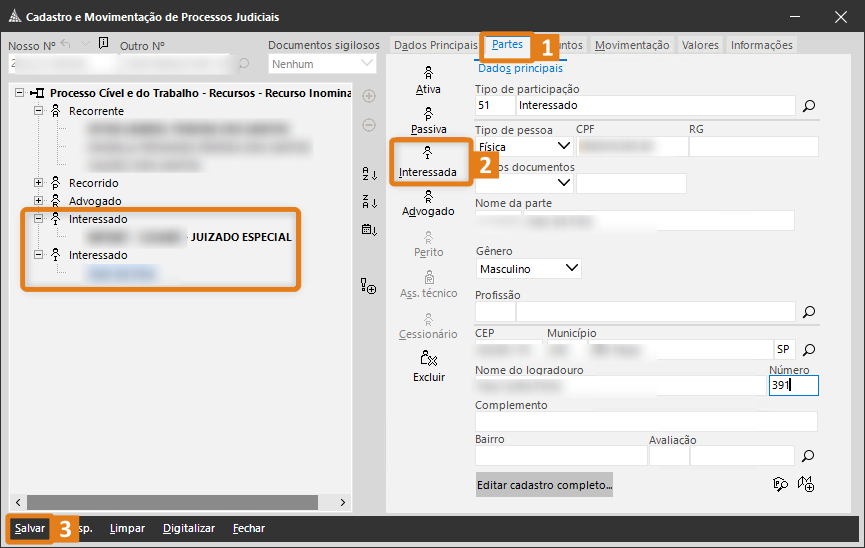Click Excluir to delete the party

pyautogui.click(x=428, y=367)
